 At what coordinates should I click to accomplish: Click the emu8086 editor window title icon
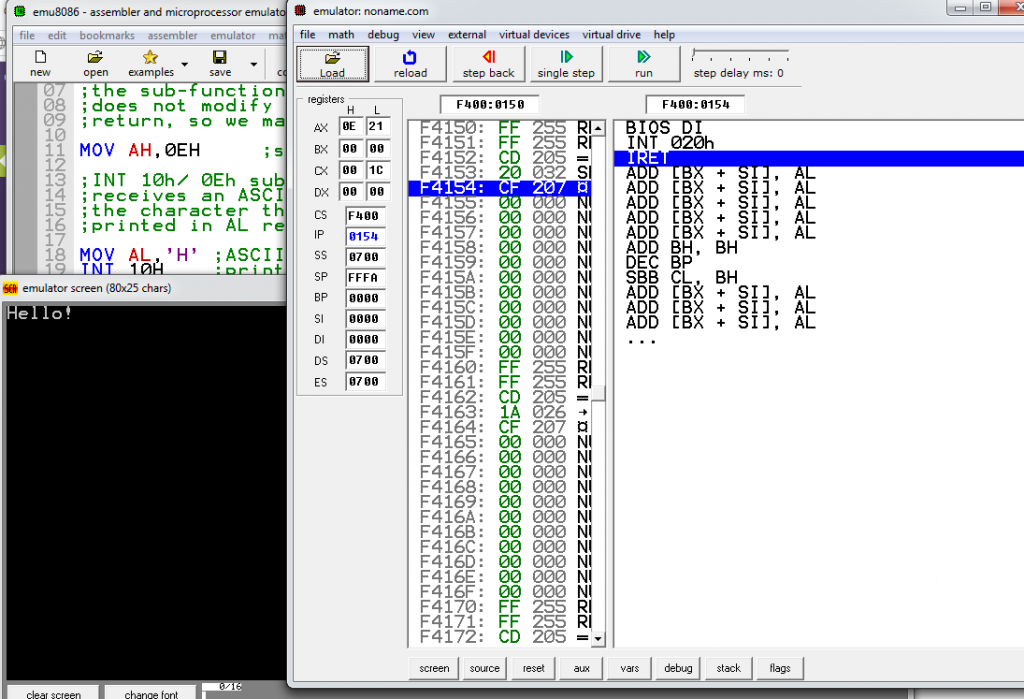point(20,12)
